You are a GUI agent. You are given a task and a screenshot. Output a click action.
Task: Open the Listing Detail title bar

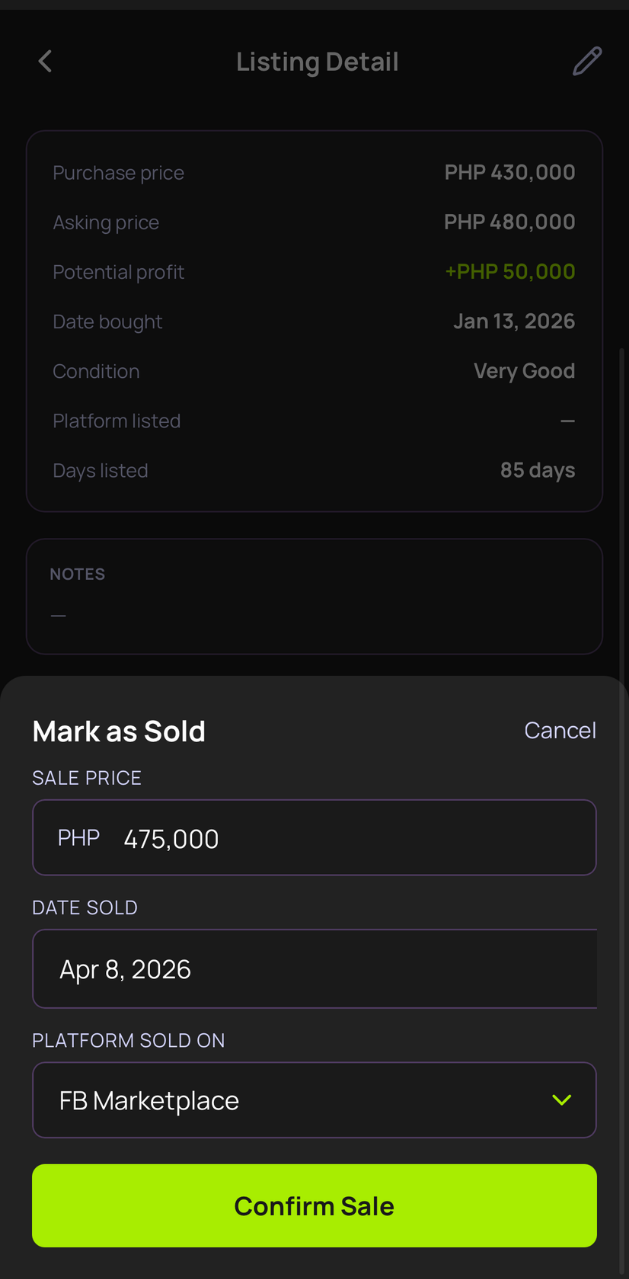[317, 61]
